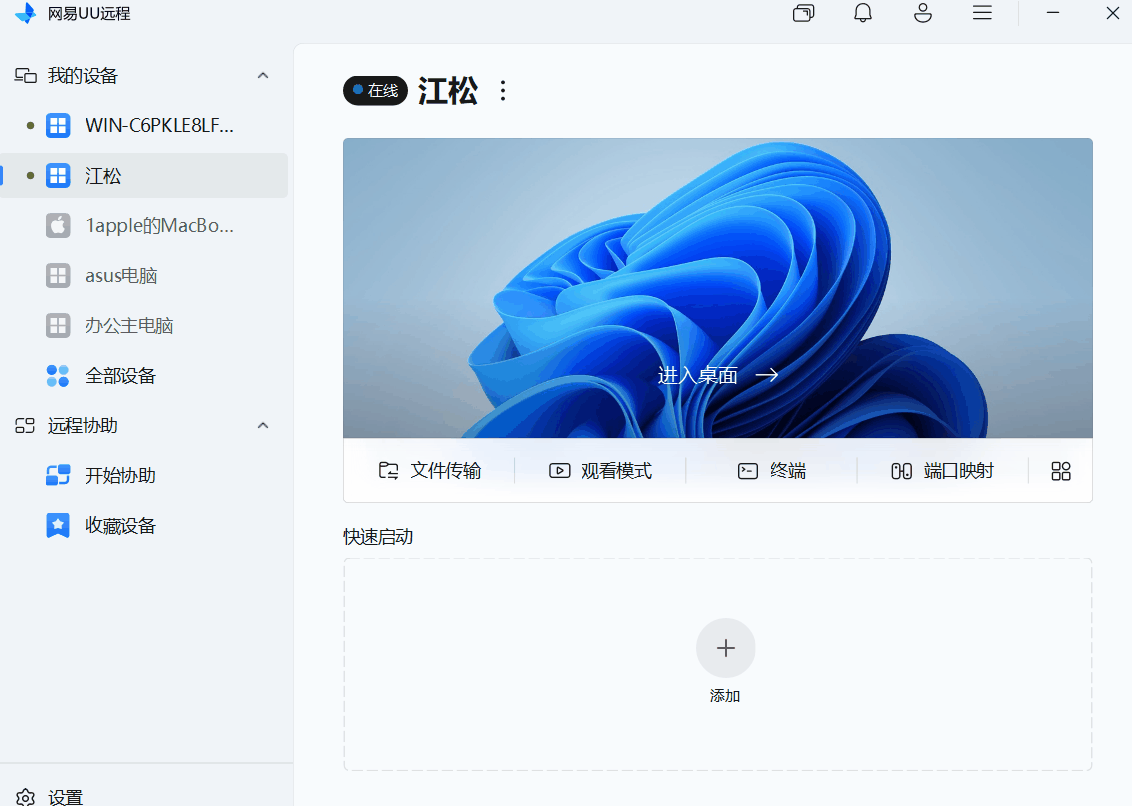Screen dimensions: 1132x806
Task: Click the 远程协助 section label
Action: (x=82, y=425)
